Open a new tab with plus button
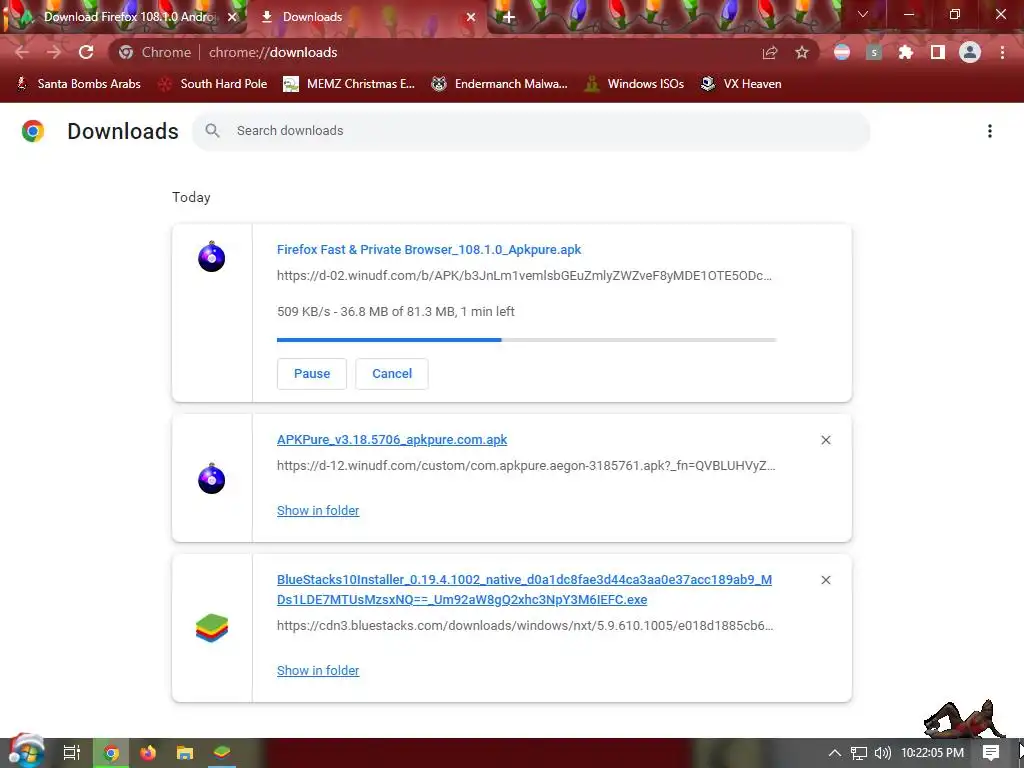Viewport: 1024px width, 768px height. pyautogui.click(x=509, y=18)
